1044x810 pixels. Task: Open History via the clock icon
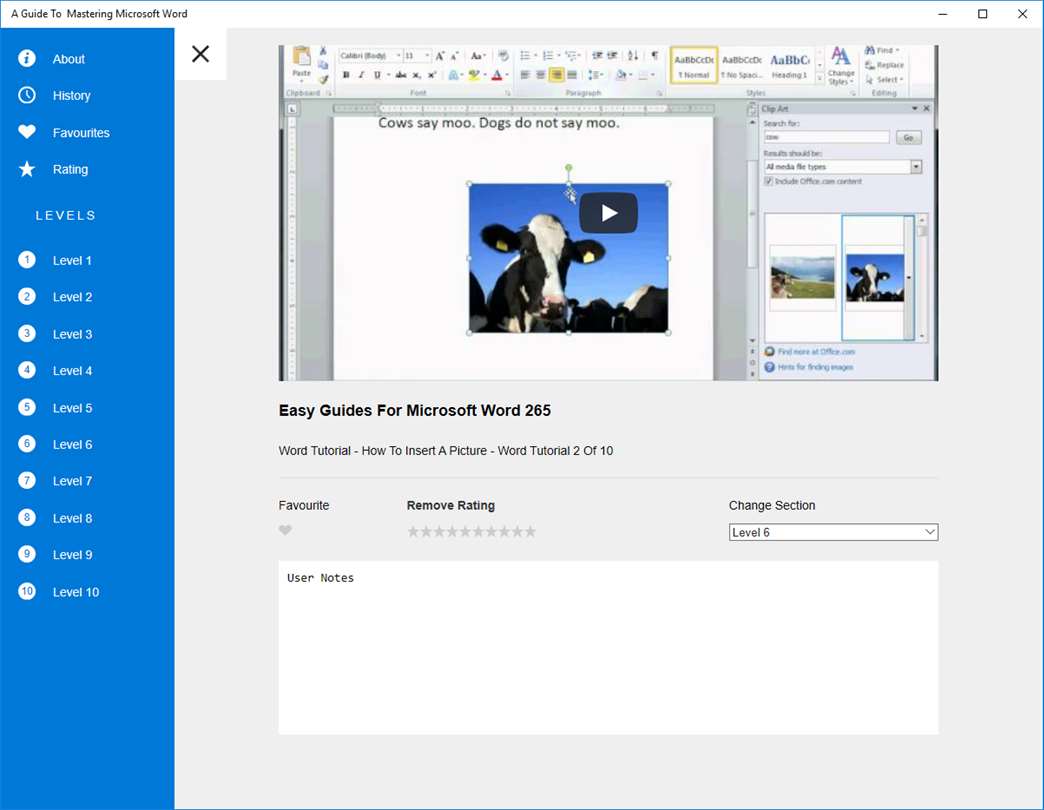coord(27,95)
